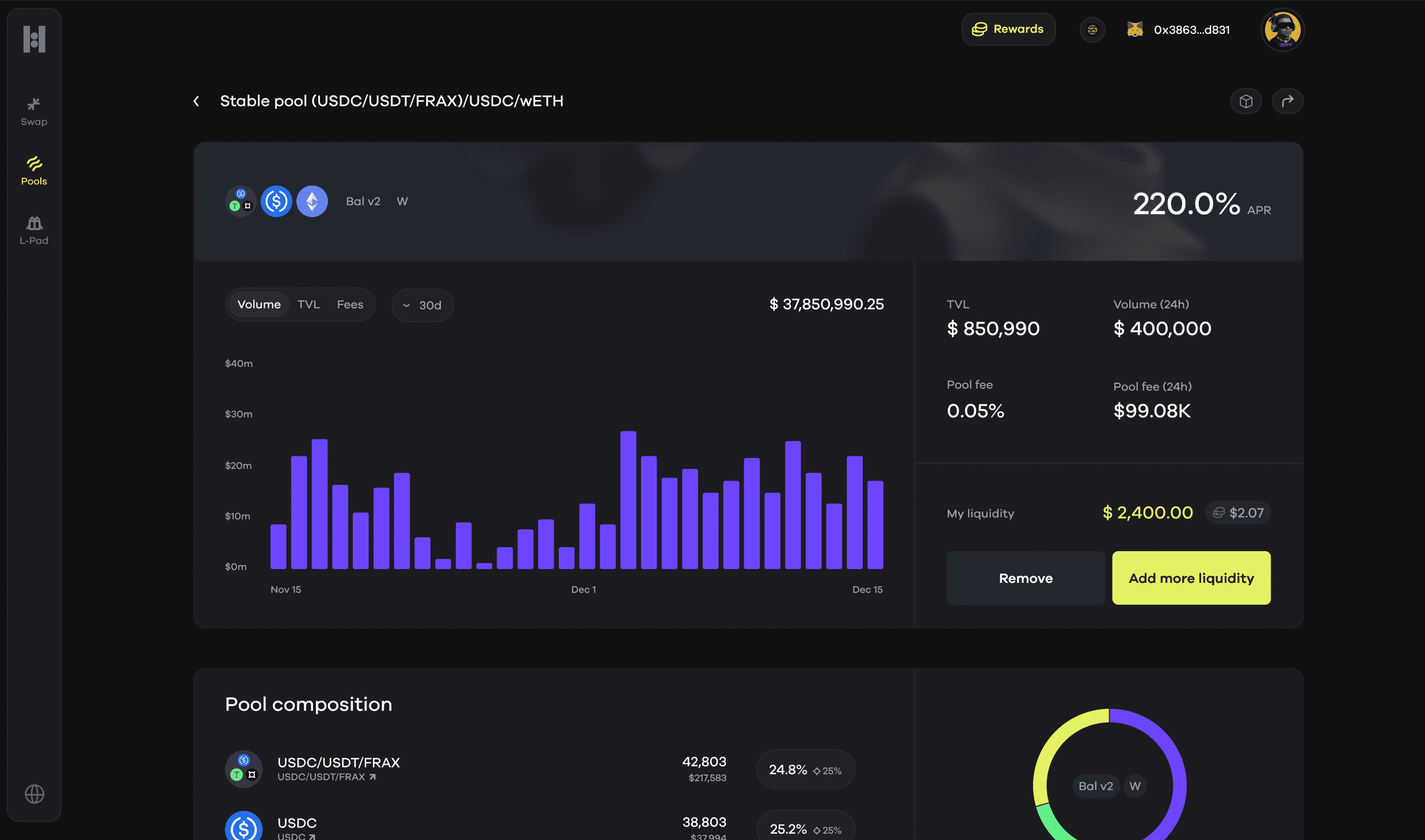The width and height of the screenshot is (1425, 840).
Task: Click the $2.07 rewards badge
Action: pos(1238,513)
